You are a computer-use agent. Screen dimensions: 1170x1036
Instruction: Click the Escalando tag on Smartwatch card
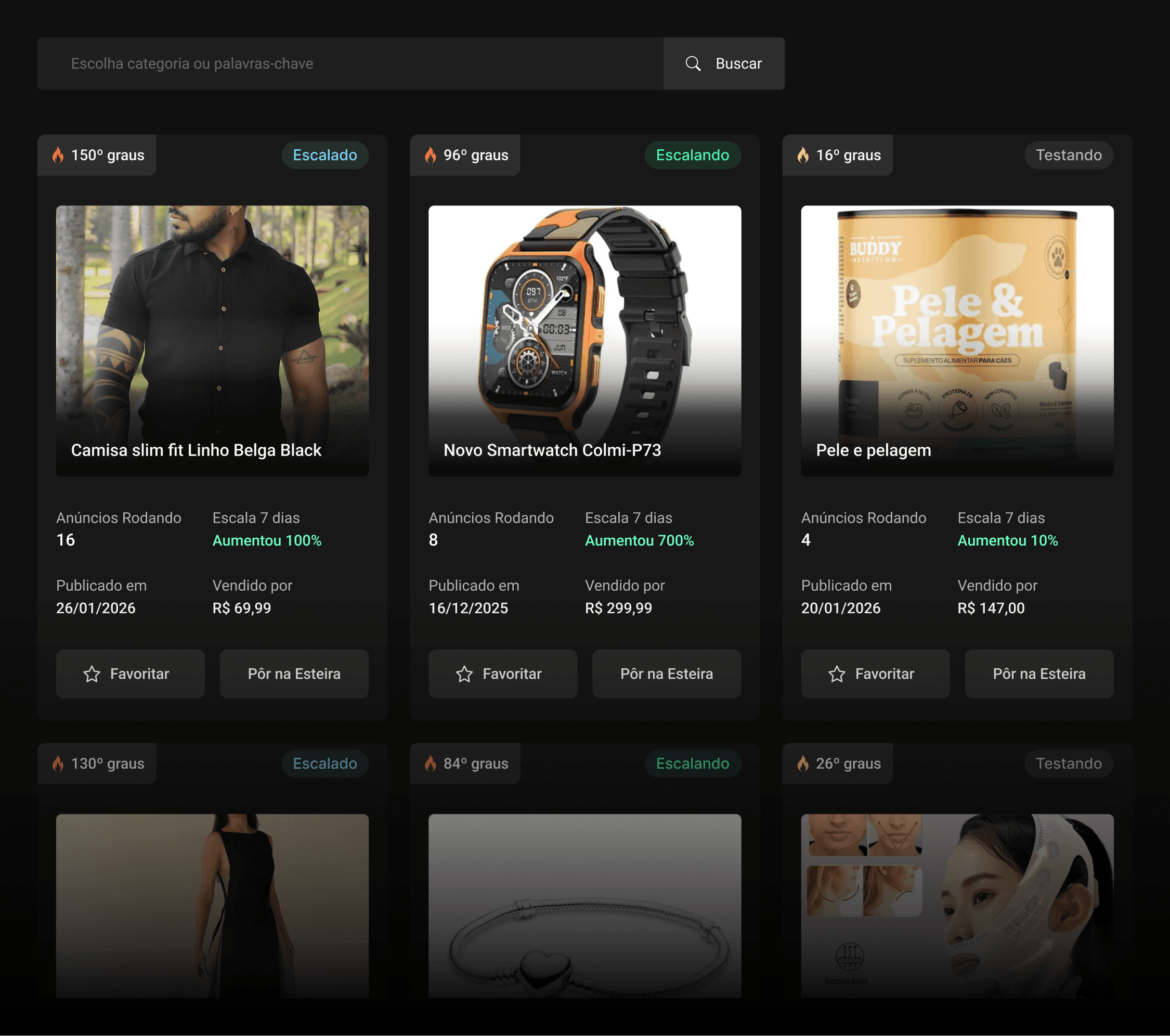692,155
